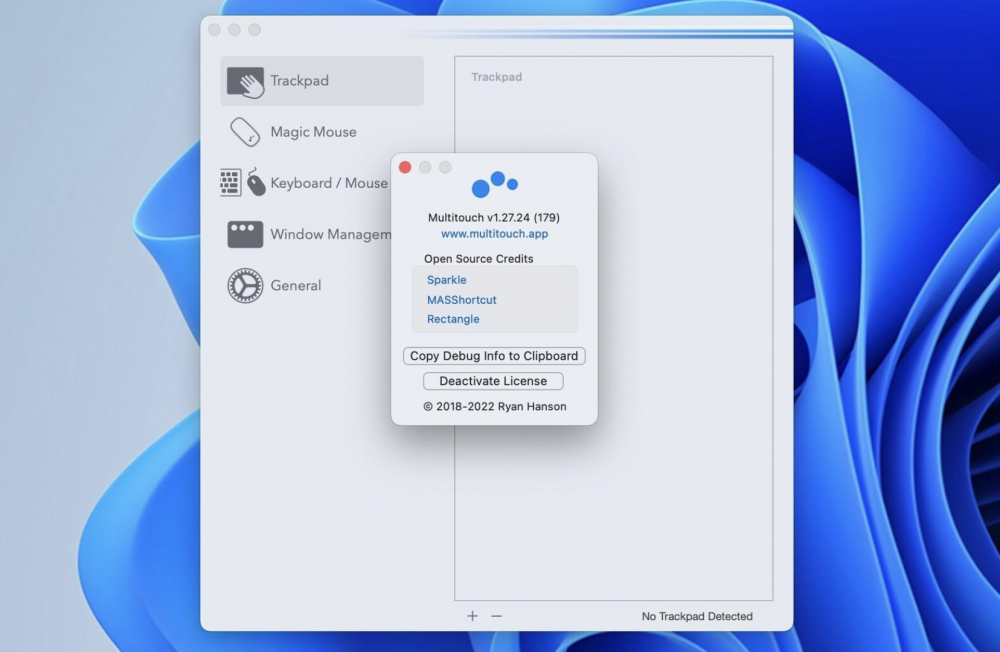
Task: Switch to Keyboard / Mouse section
Action: click(x=305, y=183)
